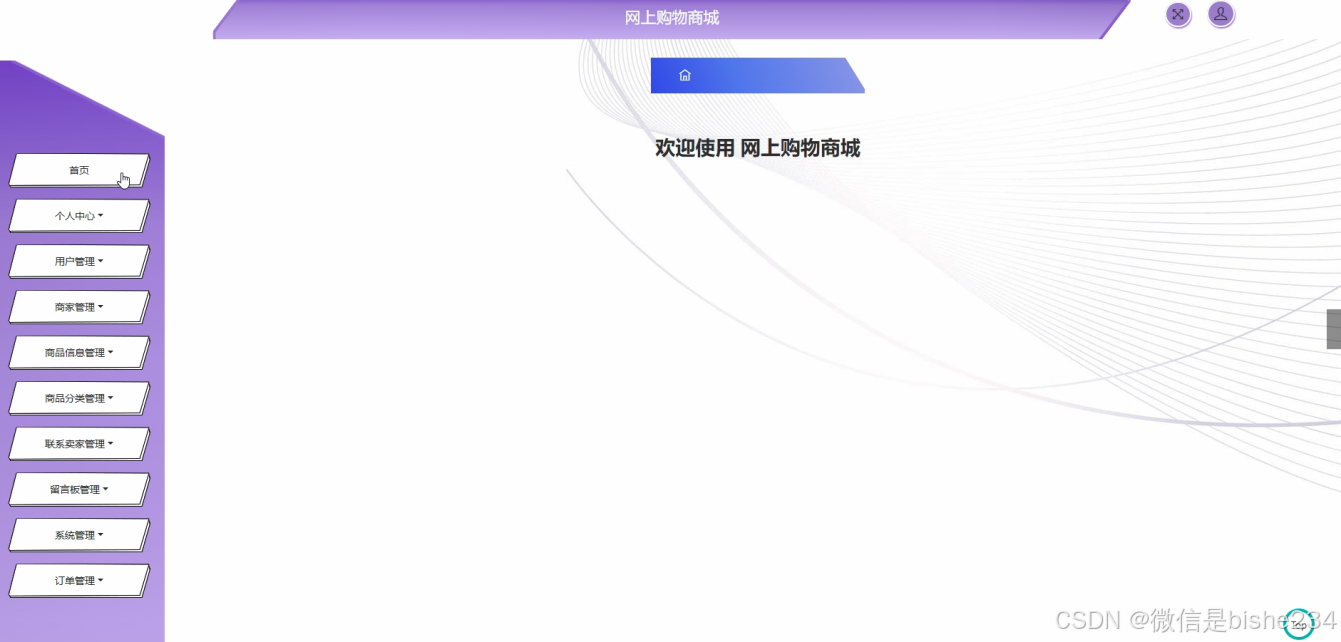Select the 首页 menu item

[x=79, y=170]
